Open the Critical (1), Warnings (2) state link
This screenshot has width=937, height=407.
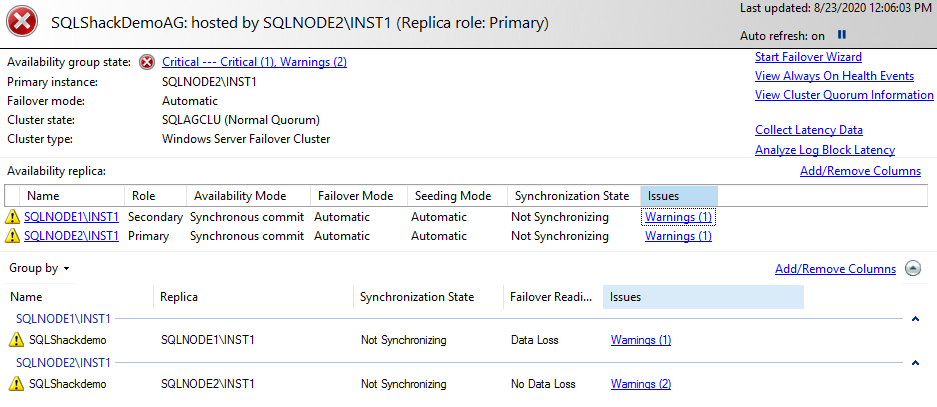point(254,62)
